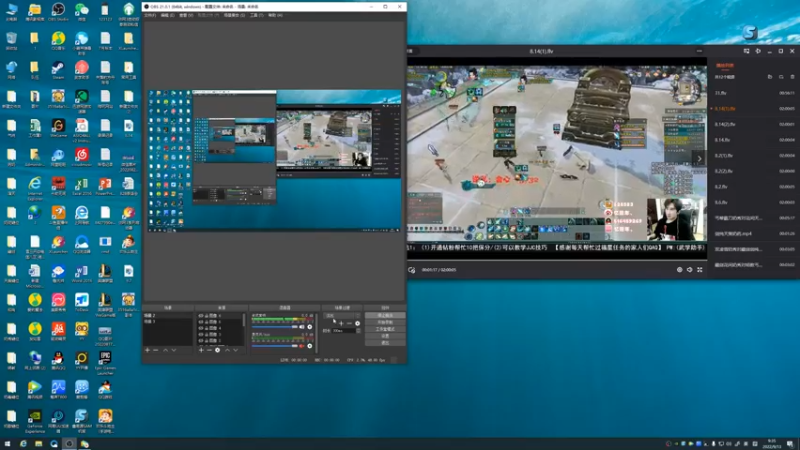
Task: Add a new source with plus icon
Action: pyautogui.click(x=201, y=350)
